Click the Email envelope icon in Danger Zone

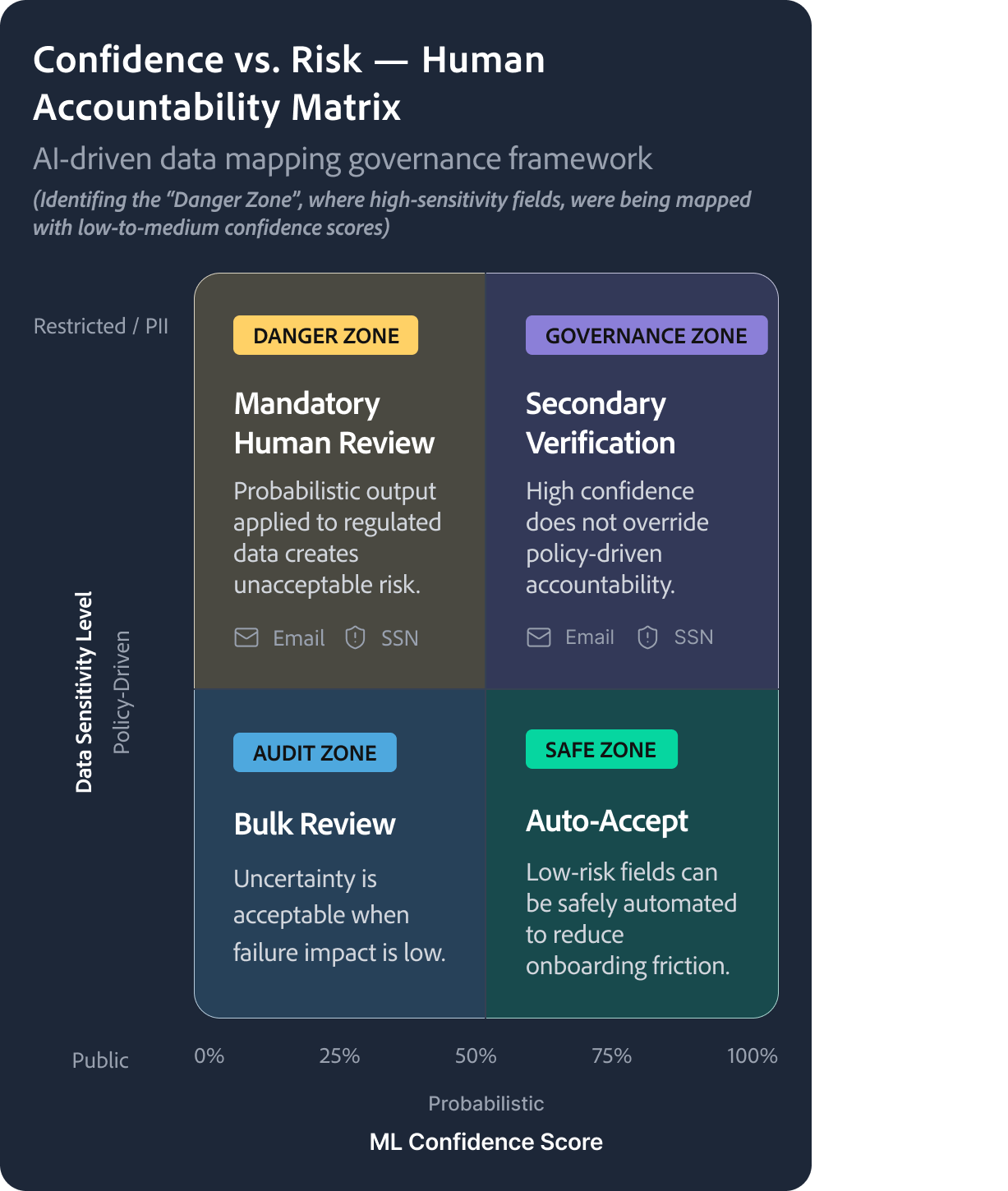(x=247, y=637)
